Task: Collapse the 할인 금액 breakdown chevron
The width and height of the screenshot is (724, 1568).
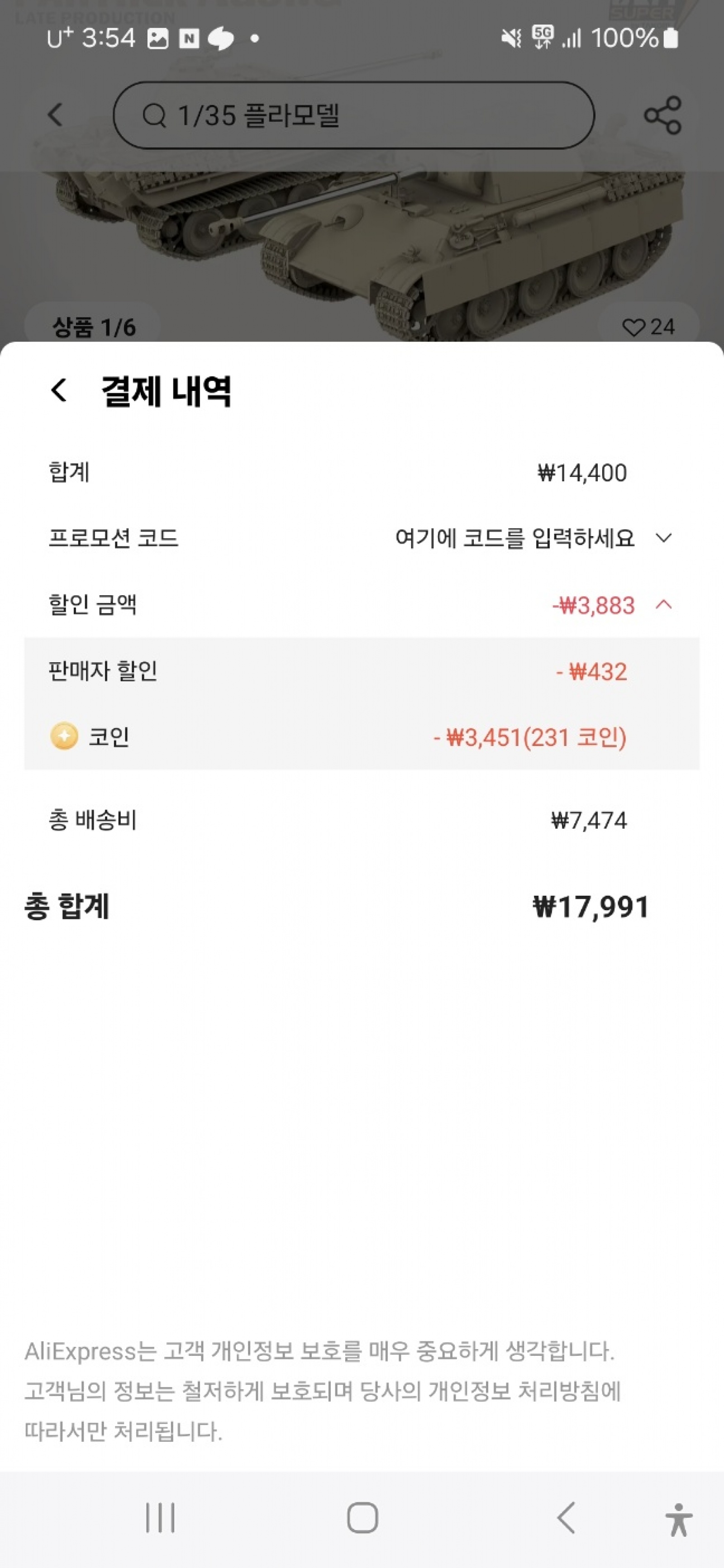Action: pyautogui.click(x=664, y=604)
